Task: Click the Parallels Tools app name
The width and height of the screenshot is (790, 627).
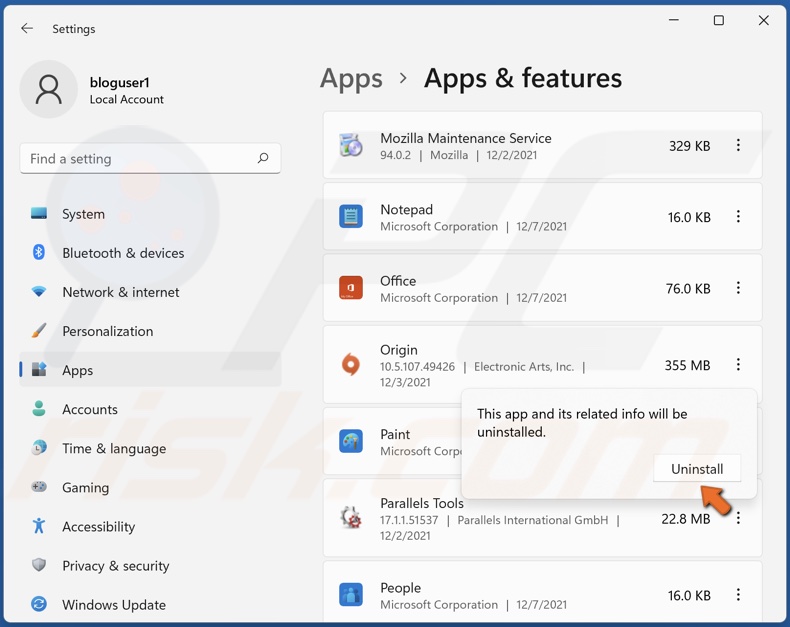Action: click(422, 503)
